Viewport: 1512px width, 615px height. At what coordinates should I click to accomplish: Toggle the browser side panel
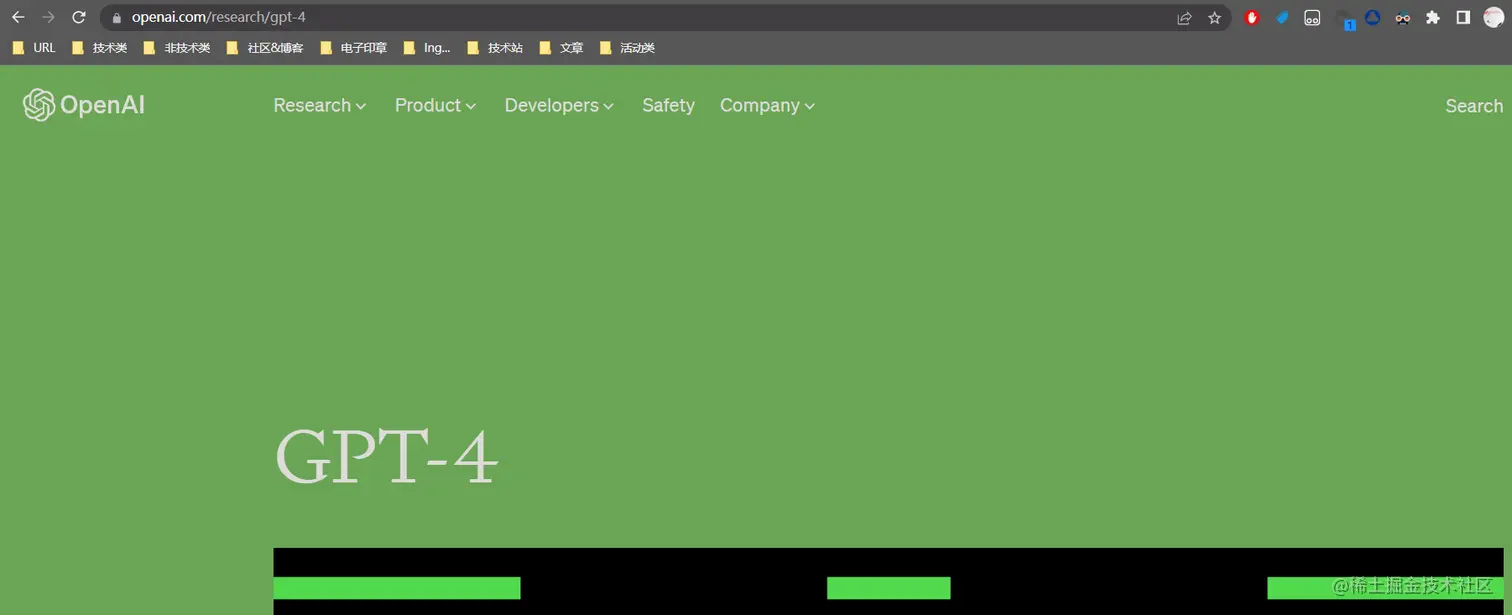pos(1463,18)
